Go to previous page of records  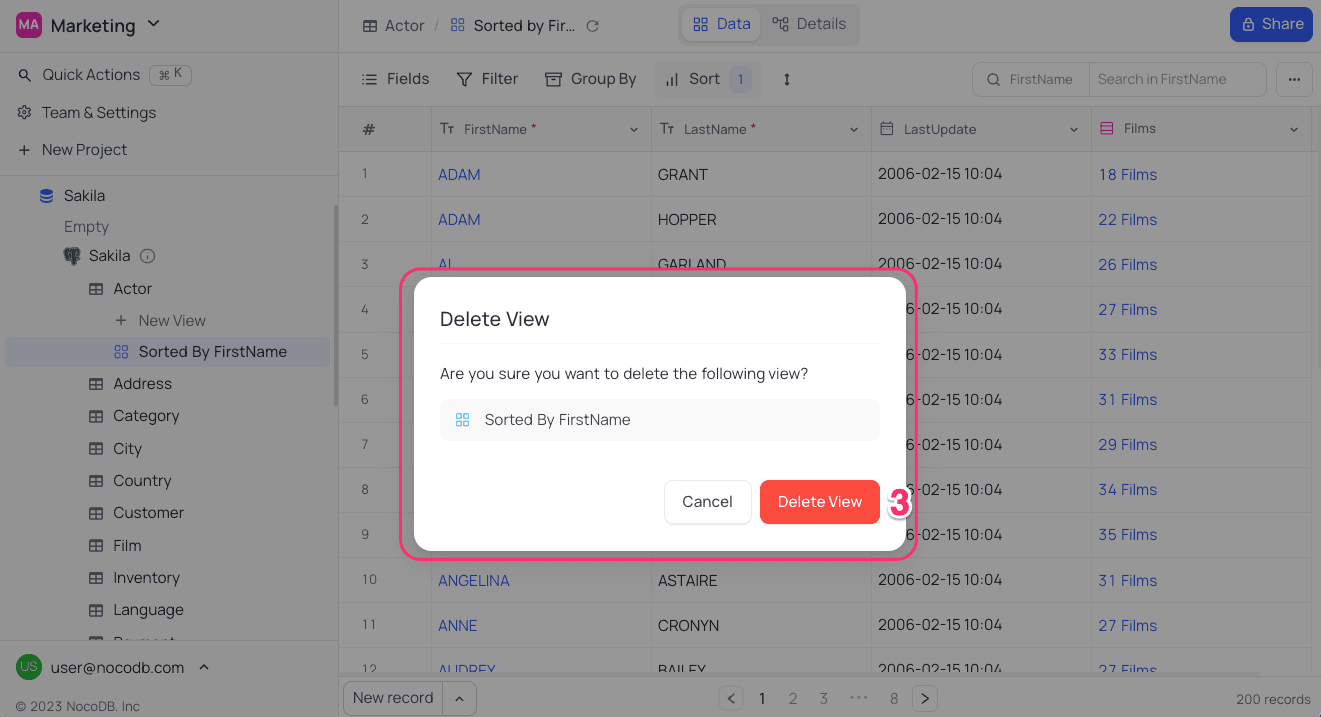pos(732,698)
